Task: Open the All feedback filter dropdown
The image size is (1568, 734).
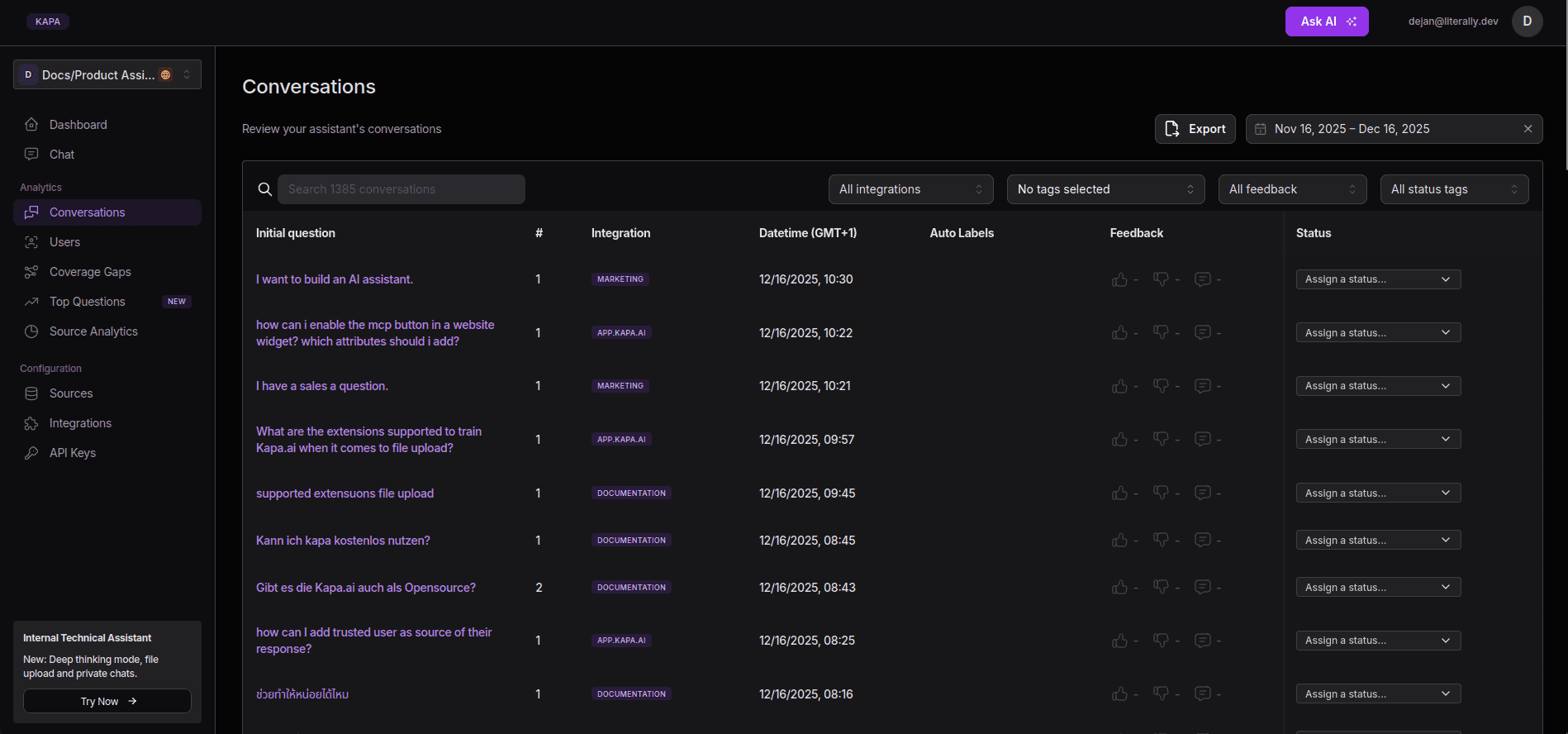Action: 1293,189
